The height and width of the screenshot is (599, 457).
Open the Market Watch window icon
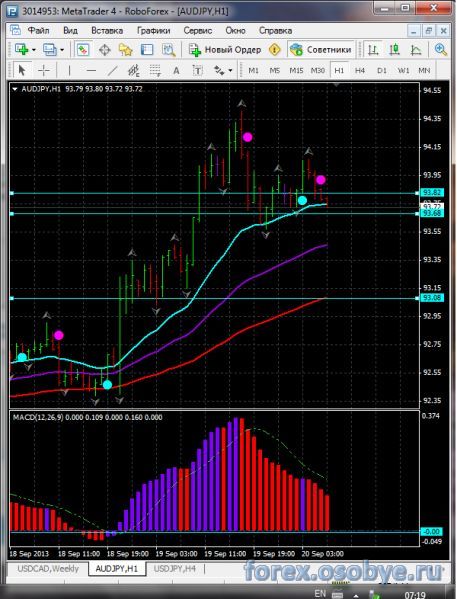(83, 50)
